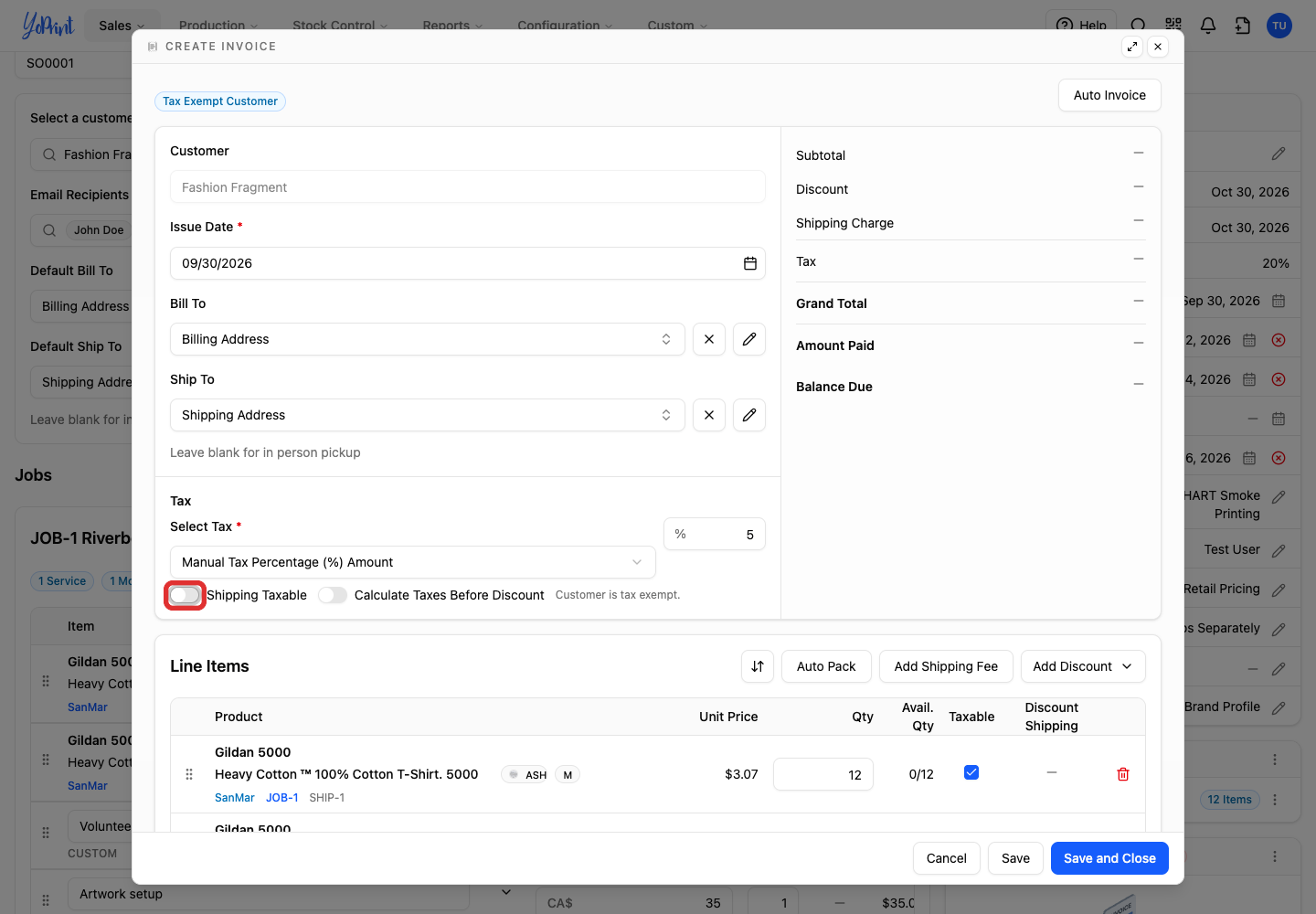Screen dimensions: 1316x914
Task: Edit the Test User field pencil
Action: click(1279, 550)
